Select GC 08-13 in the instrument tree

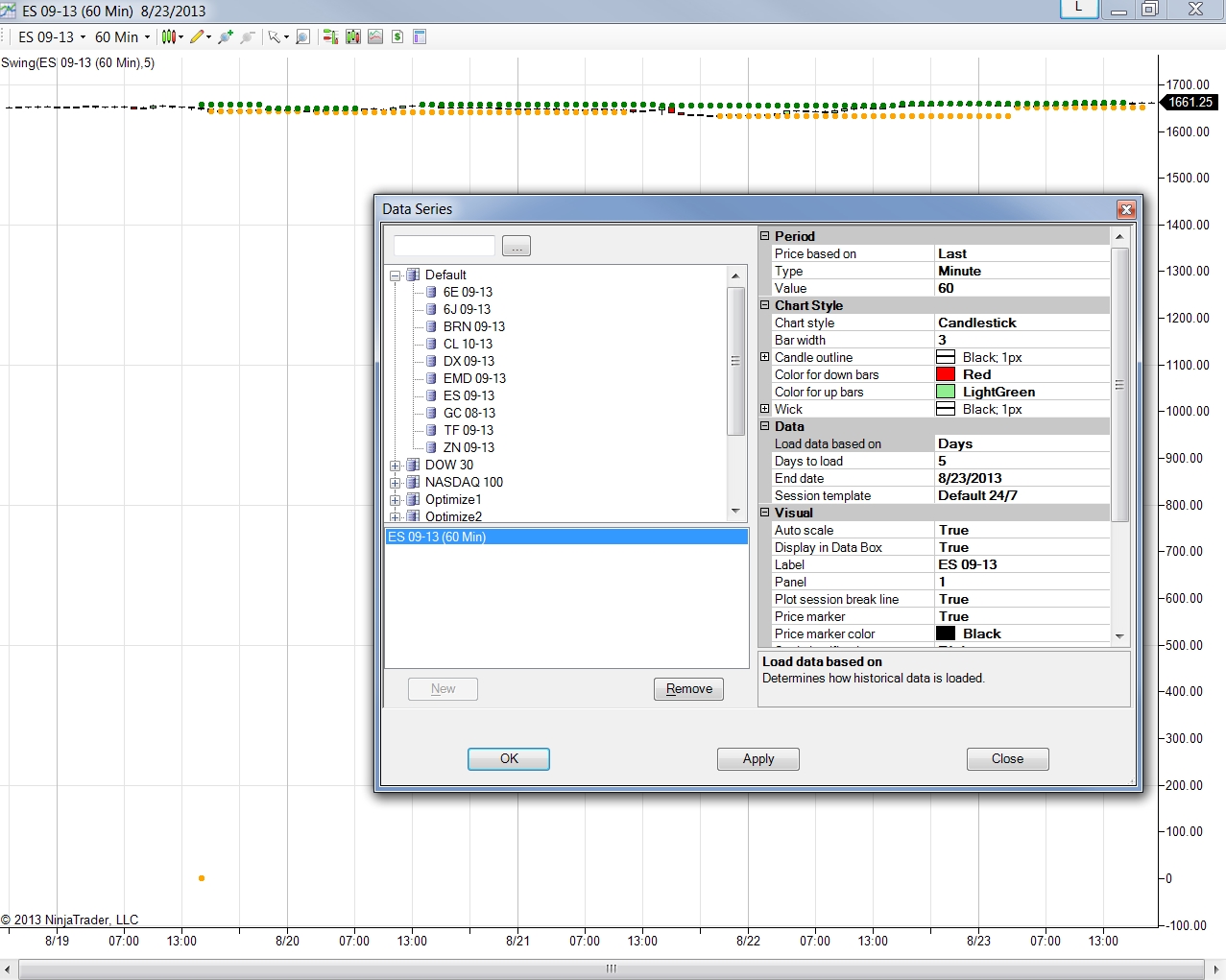point(469,413)
